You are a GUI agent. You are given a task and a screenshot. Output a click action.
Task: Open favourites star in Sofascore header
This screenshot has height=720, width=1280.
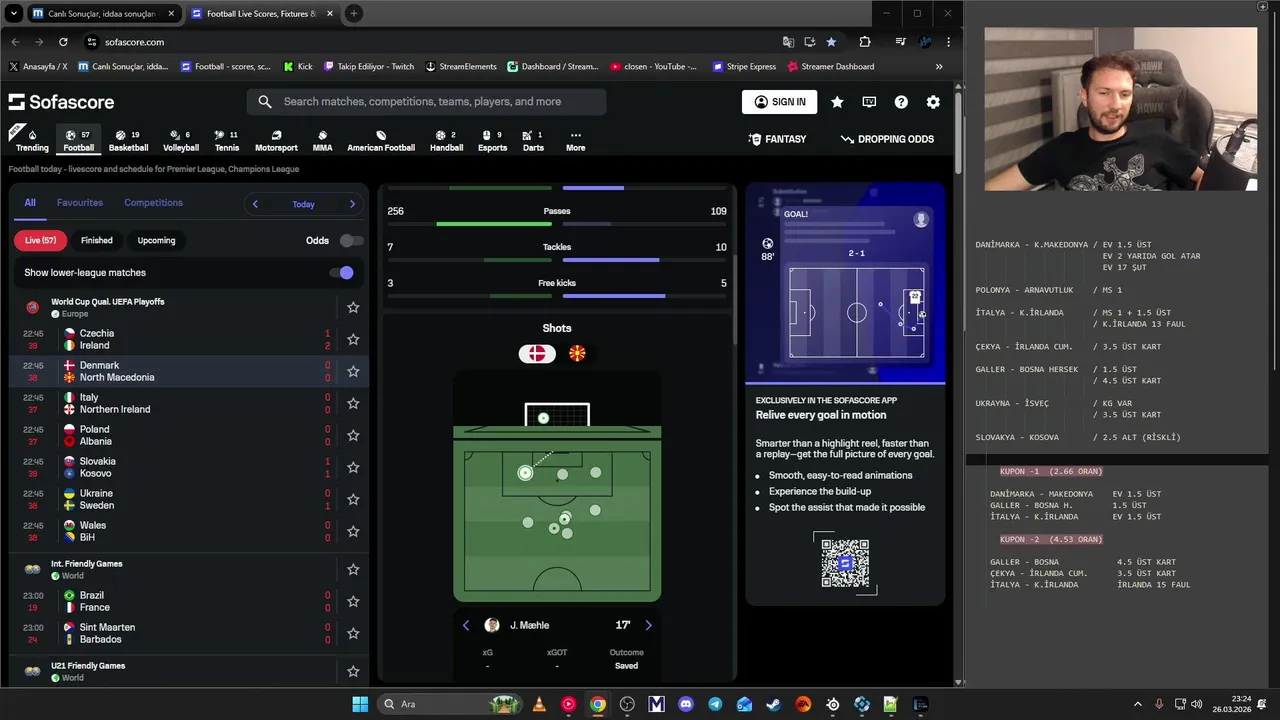point(837,102)
